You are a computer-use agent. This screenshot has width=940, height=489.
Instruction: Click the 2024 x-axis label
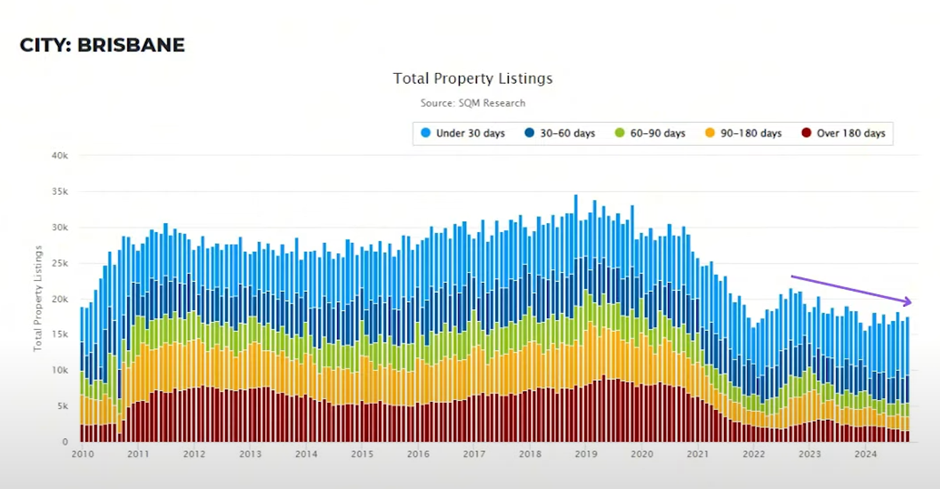866,454
